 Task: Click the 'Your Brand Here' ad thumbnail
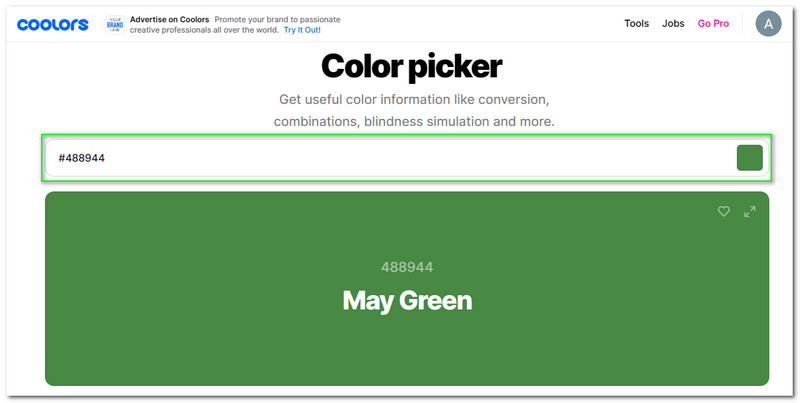[x=115, y=25]
